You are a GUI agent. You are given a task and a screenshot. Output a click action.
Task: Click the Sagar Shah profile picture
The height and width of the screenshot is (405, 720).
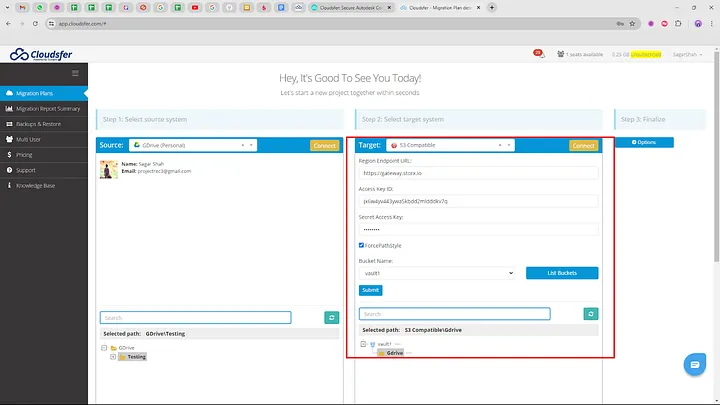coord(109,169)
